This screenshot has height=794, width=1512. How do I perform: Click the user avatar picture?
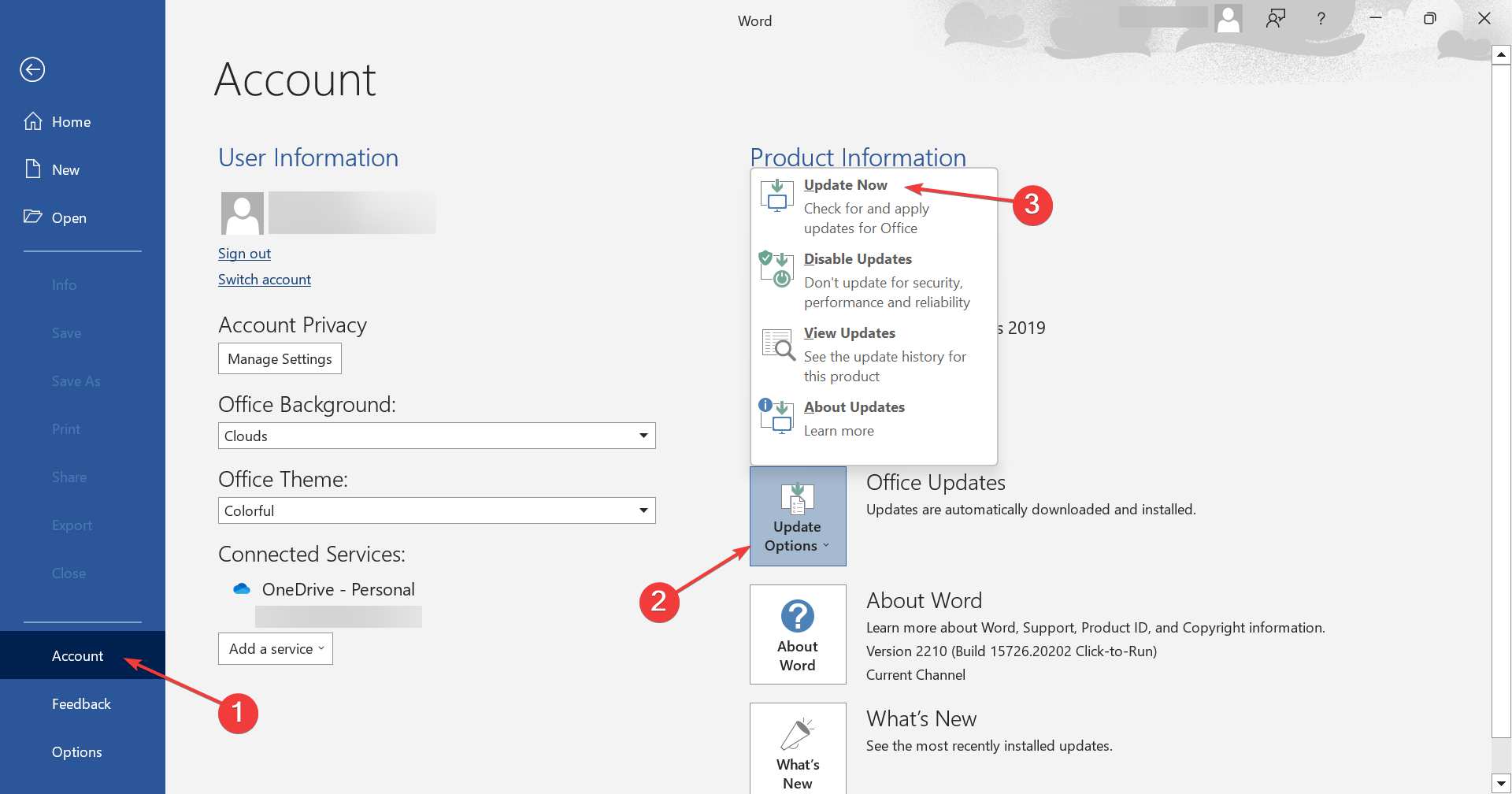(243, 213)
